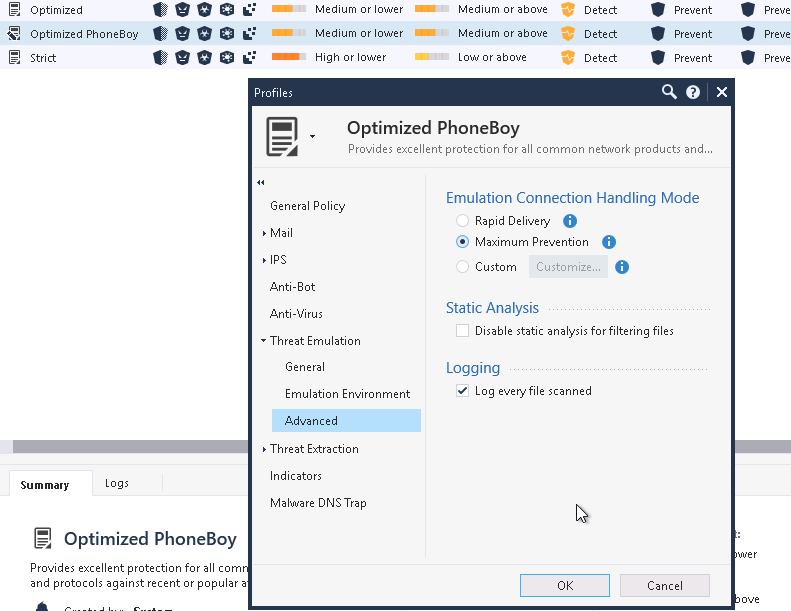Open Indicators page
The height and width of the screenshot is (611, 791).
[296, 476]
